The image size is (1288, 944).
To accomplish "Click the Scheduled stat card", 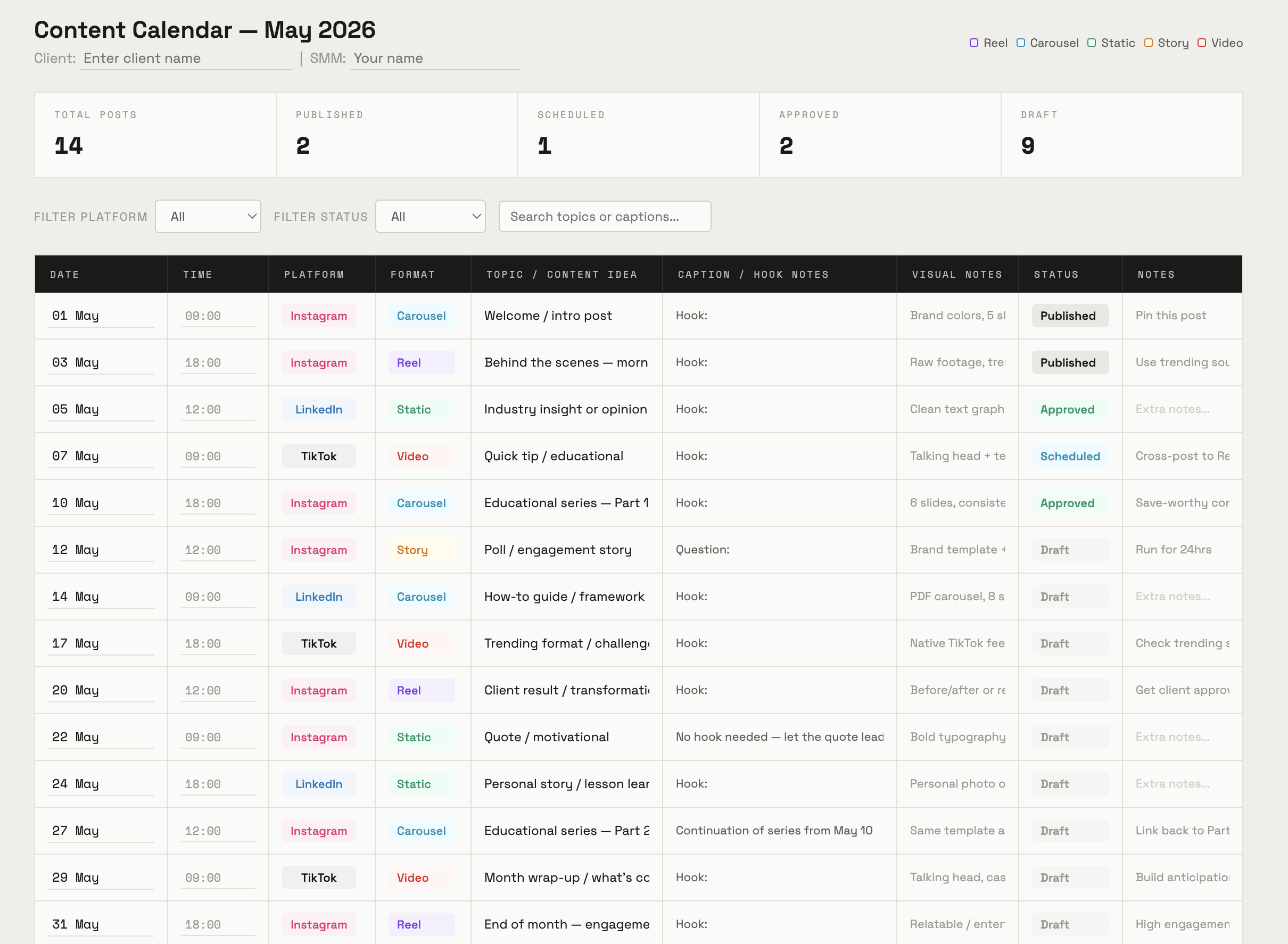I will (x=638, y=135).
